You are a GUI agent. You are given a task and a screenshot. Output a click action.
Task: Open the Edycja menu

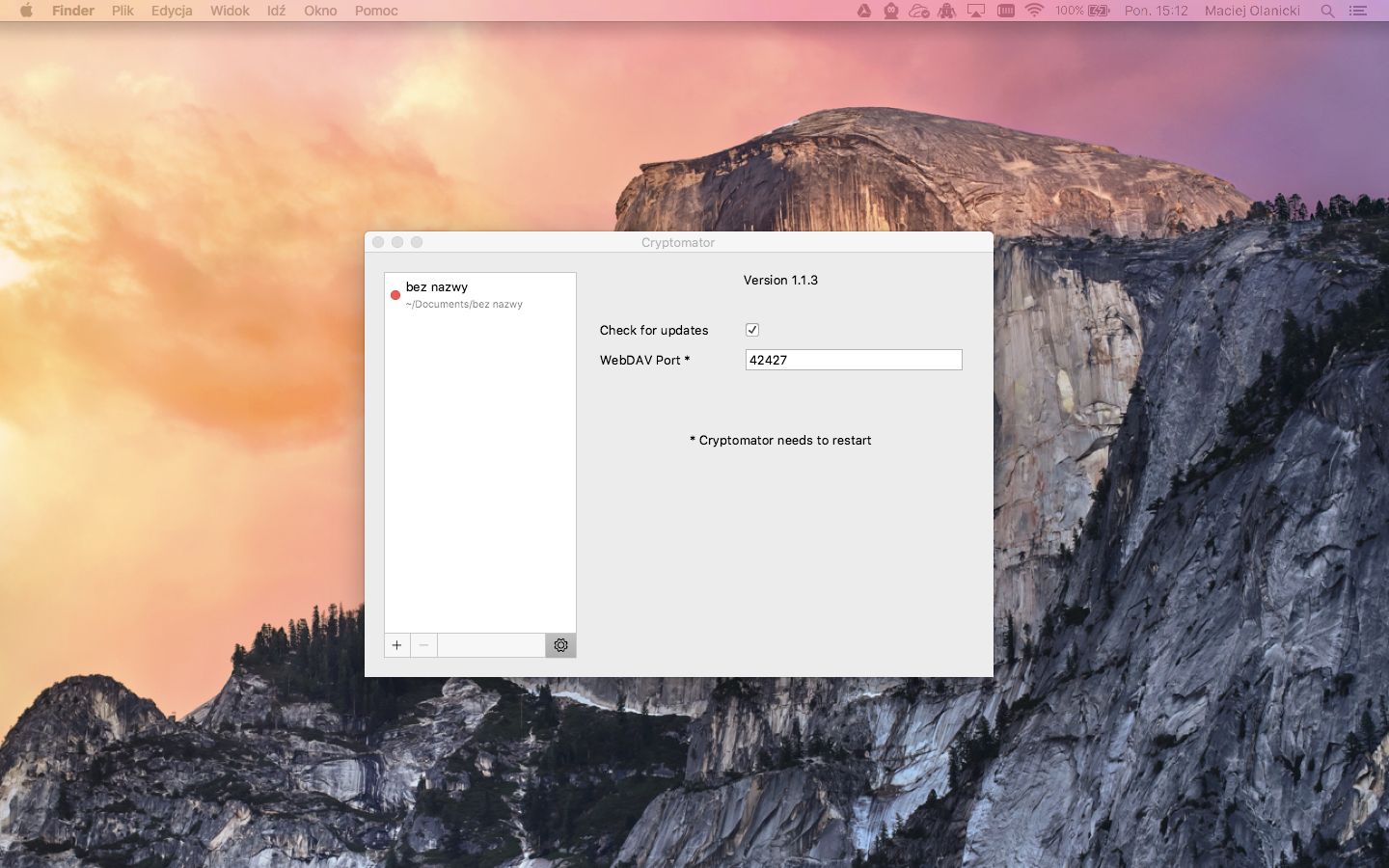(x=172, y=11)
